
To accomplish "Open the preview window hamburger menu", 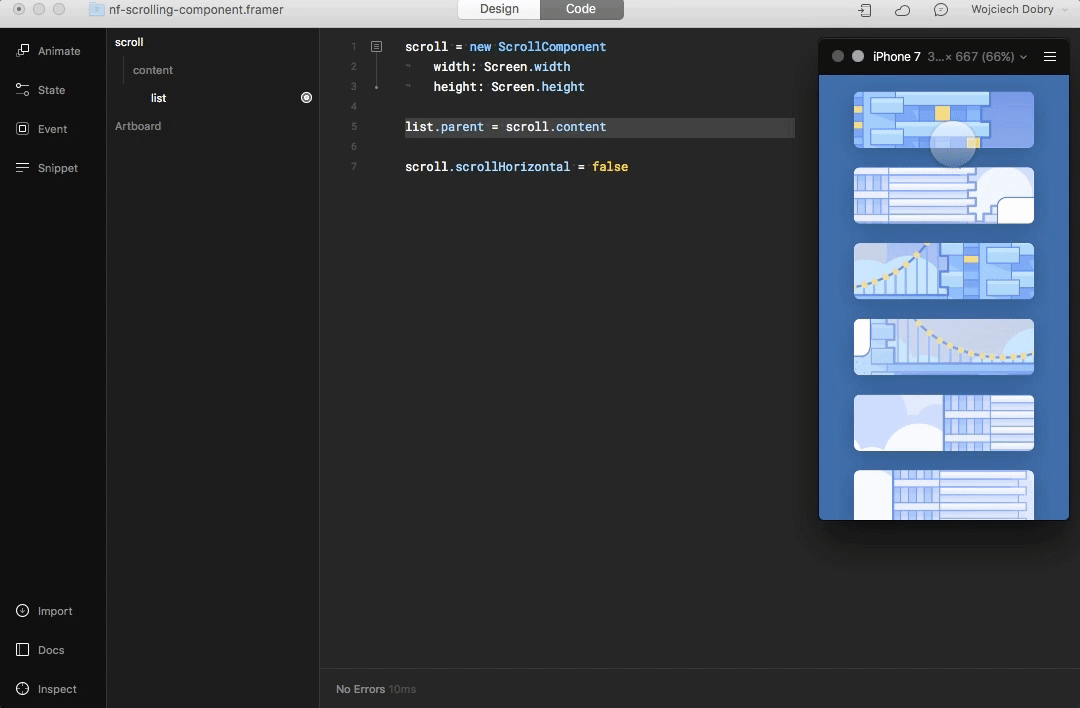I will (1050, 57).
